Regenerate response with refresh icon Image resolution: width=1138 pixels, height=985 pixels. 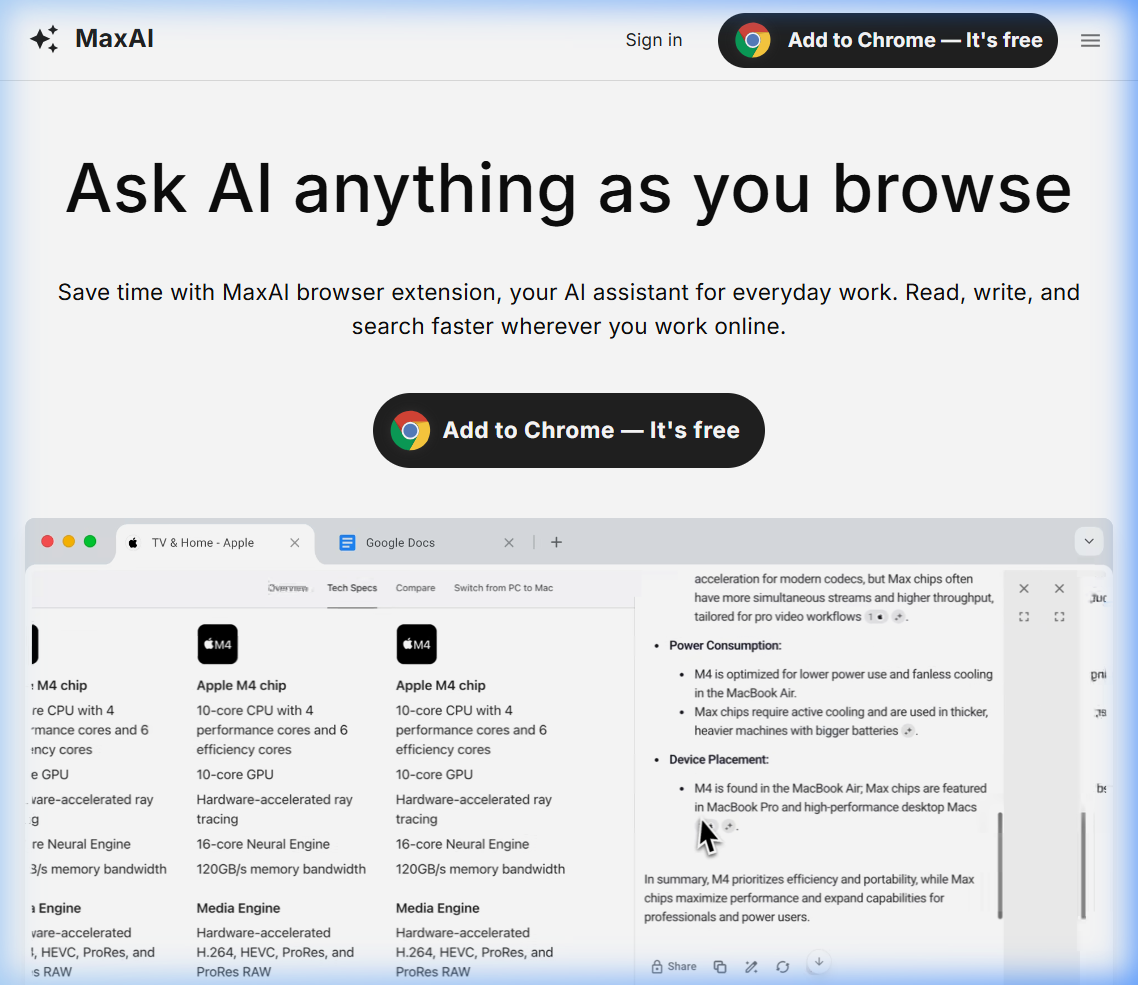(782, 967)
